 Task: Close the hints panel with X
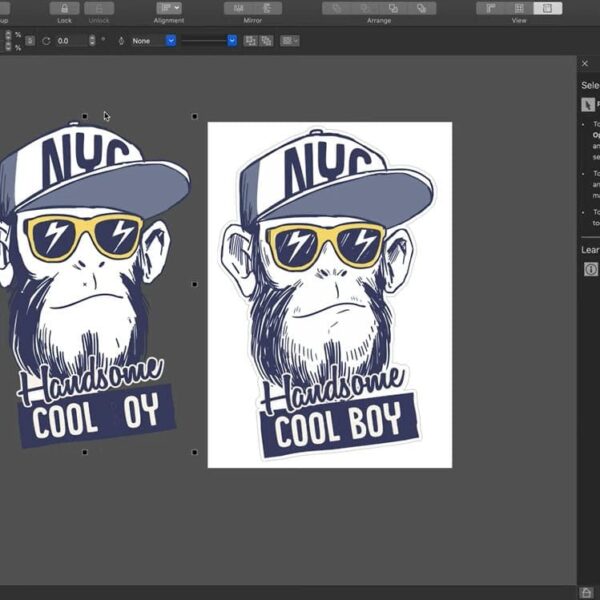585,63
